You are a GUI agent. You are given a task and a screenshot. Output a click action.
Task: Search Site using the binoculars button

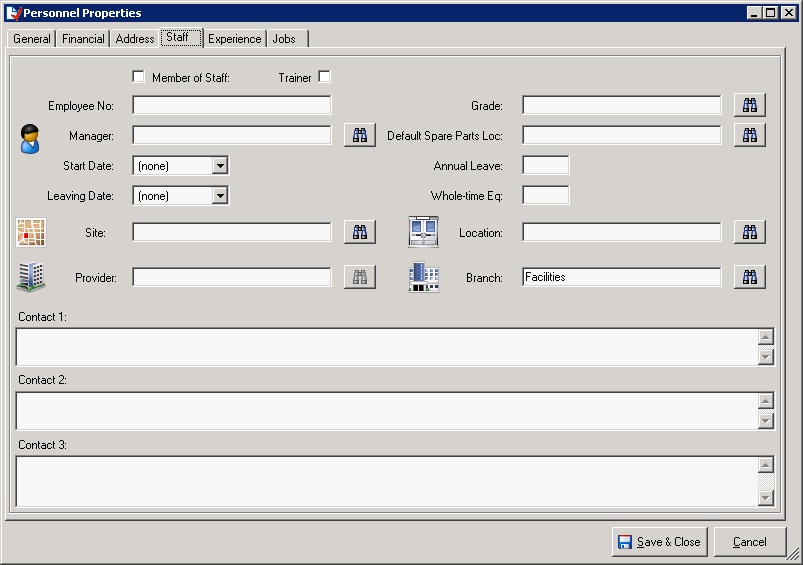(360, 232)
